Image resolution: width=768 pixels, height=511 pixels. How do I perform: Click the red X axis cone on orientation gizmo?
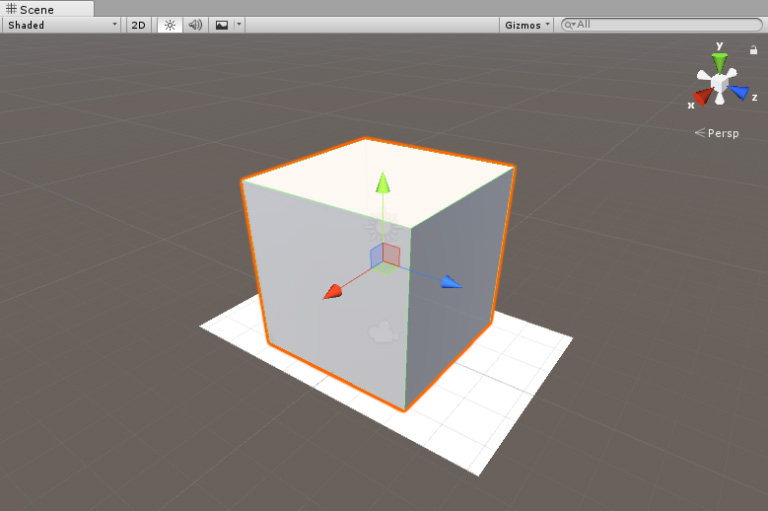(703, 97)
